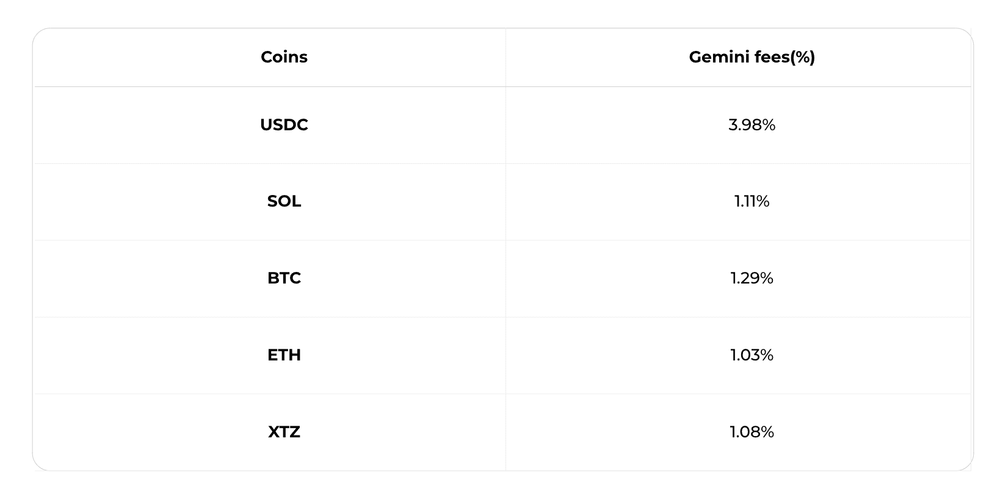This screenshot has height=484, width=1000.
Task: Pick the Gemini fee listed for SOL
Action: (x=751, y=201)
